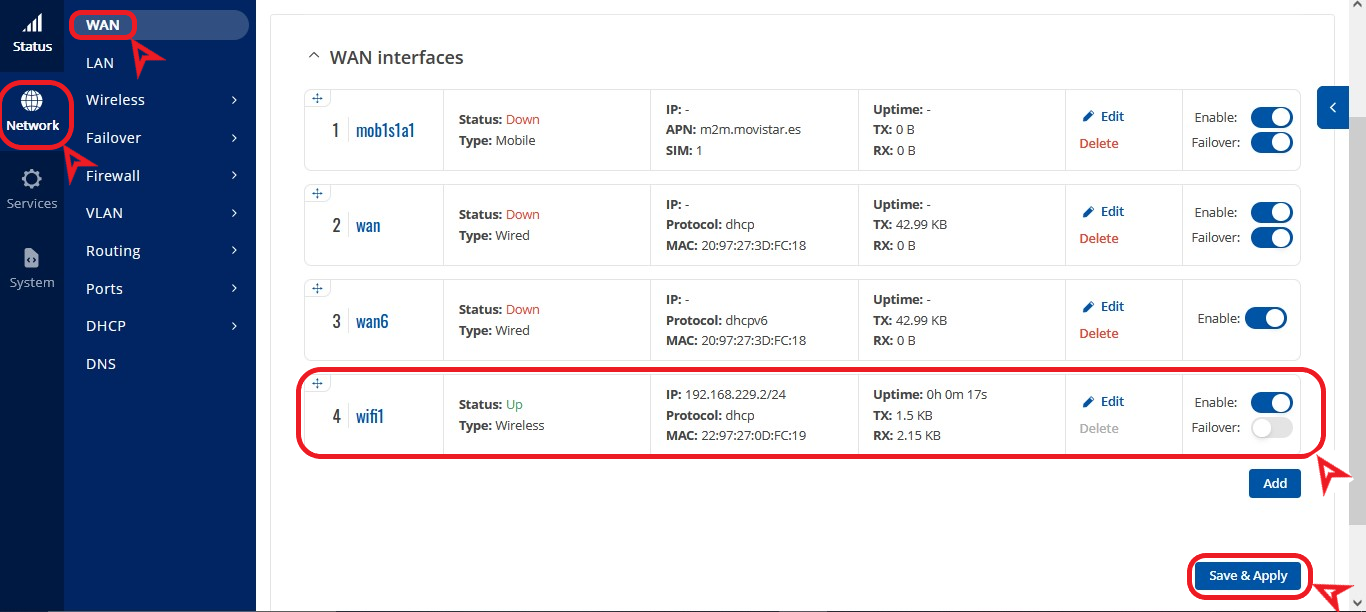
Task: Select the Network globe icon
Action: pyautogui.click(x=32, y=101)
